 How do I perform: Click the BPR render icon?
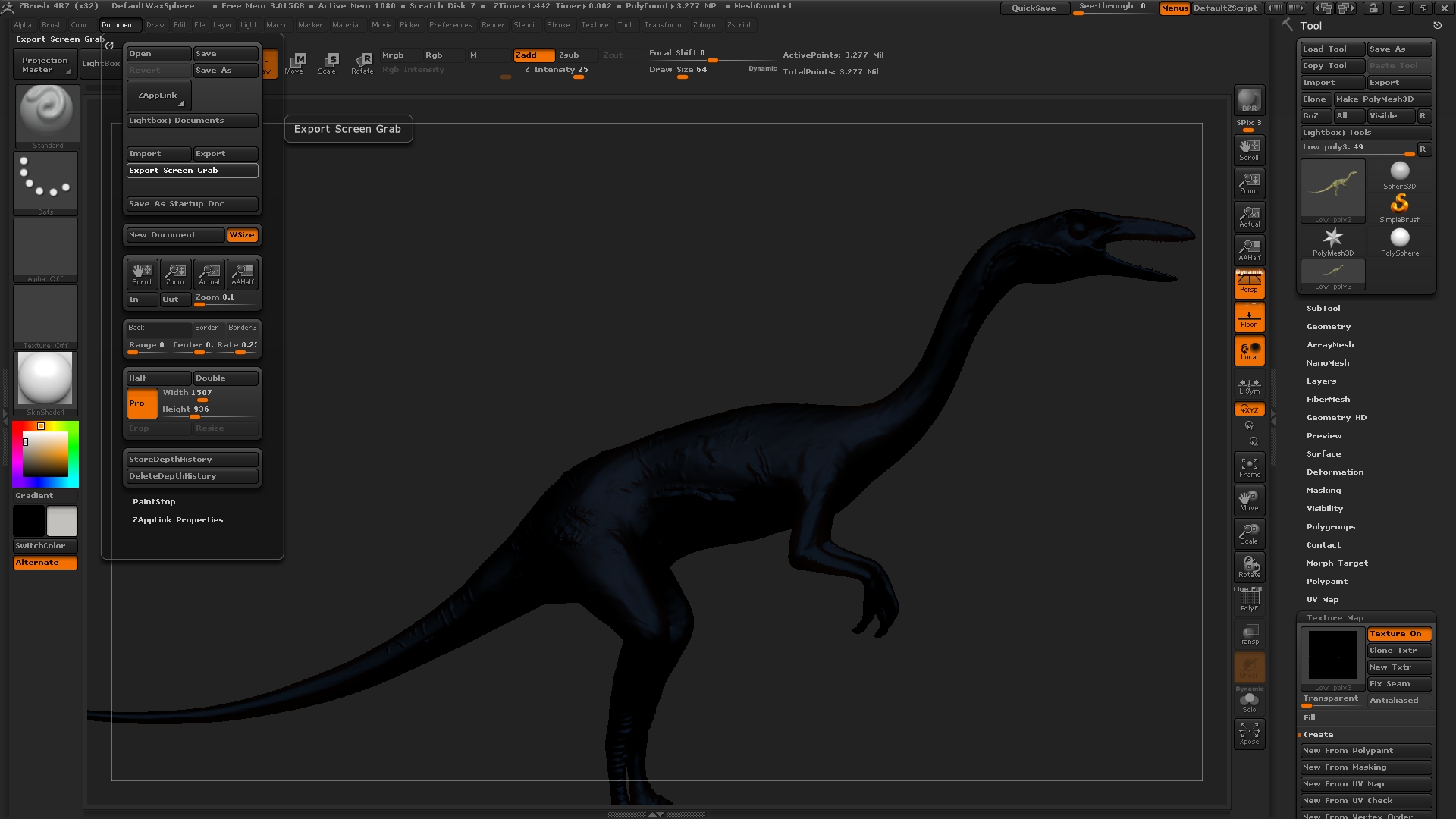pyautogui.click(x=1249, y=100)
